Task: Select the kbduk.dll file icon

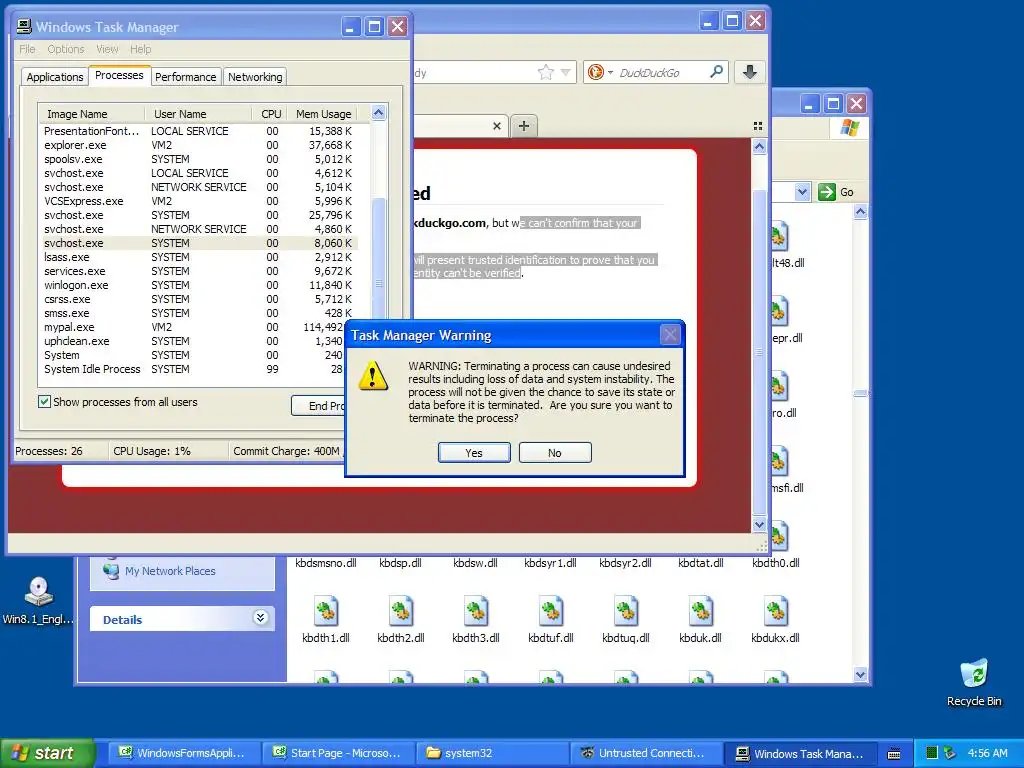Action: pos(701,611)
